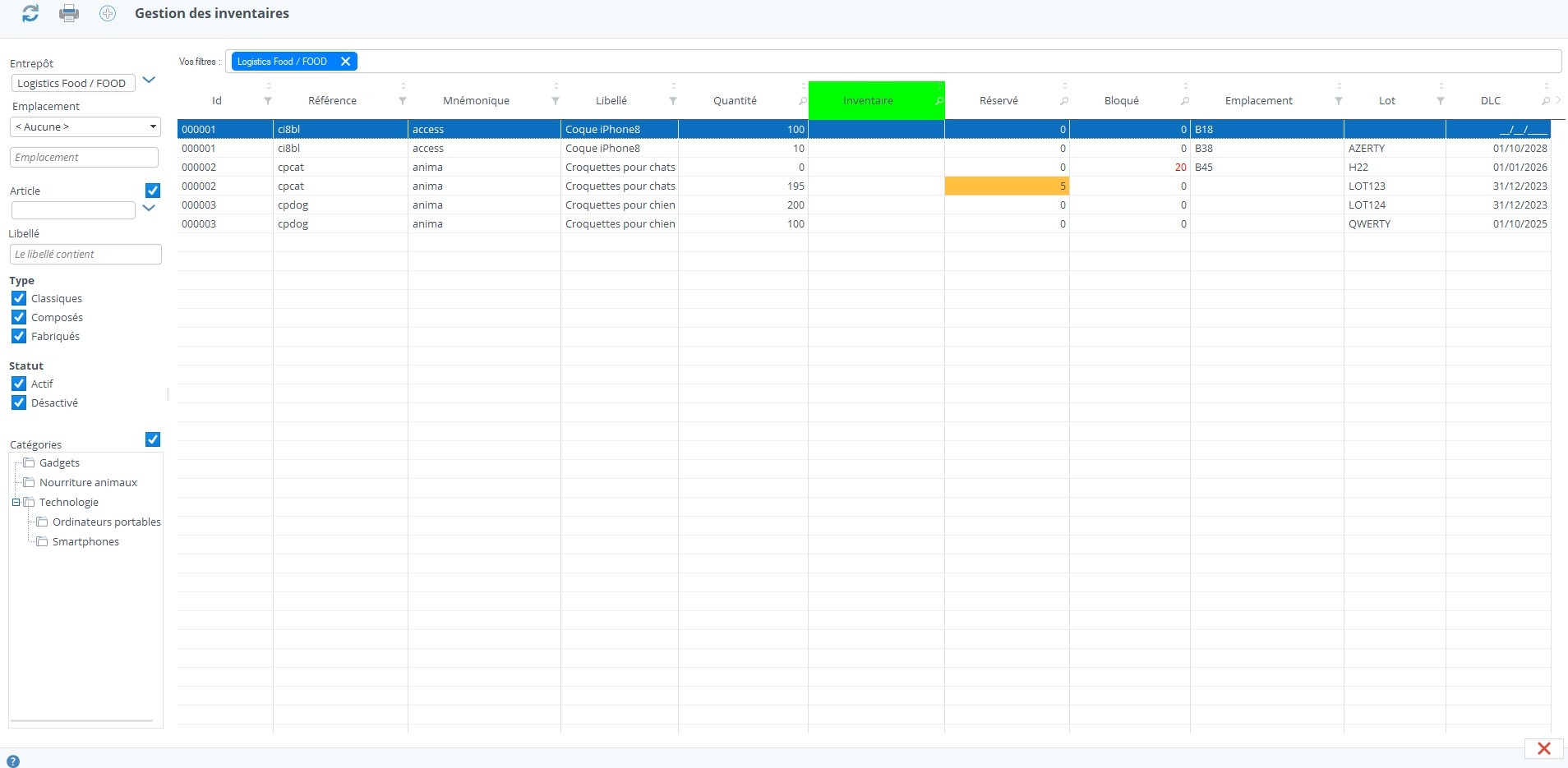Click the 'Le libellé contient' input field
Image resolution: width=1568 pixels, height=768 pixels.
[x=85, y=254]
